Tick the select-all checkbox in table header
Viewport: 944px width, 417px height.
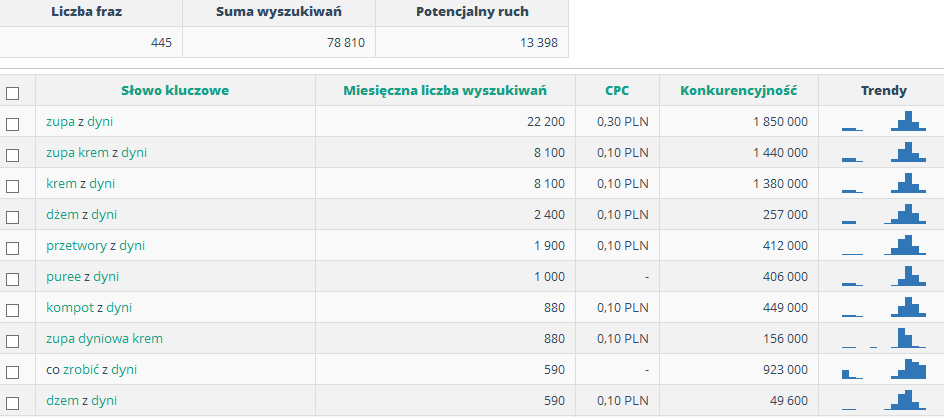coord(12,93)
